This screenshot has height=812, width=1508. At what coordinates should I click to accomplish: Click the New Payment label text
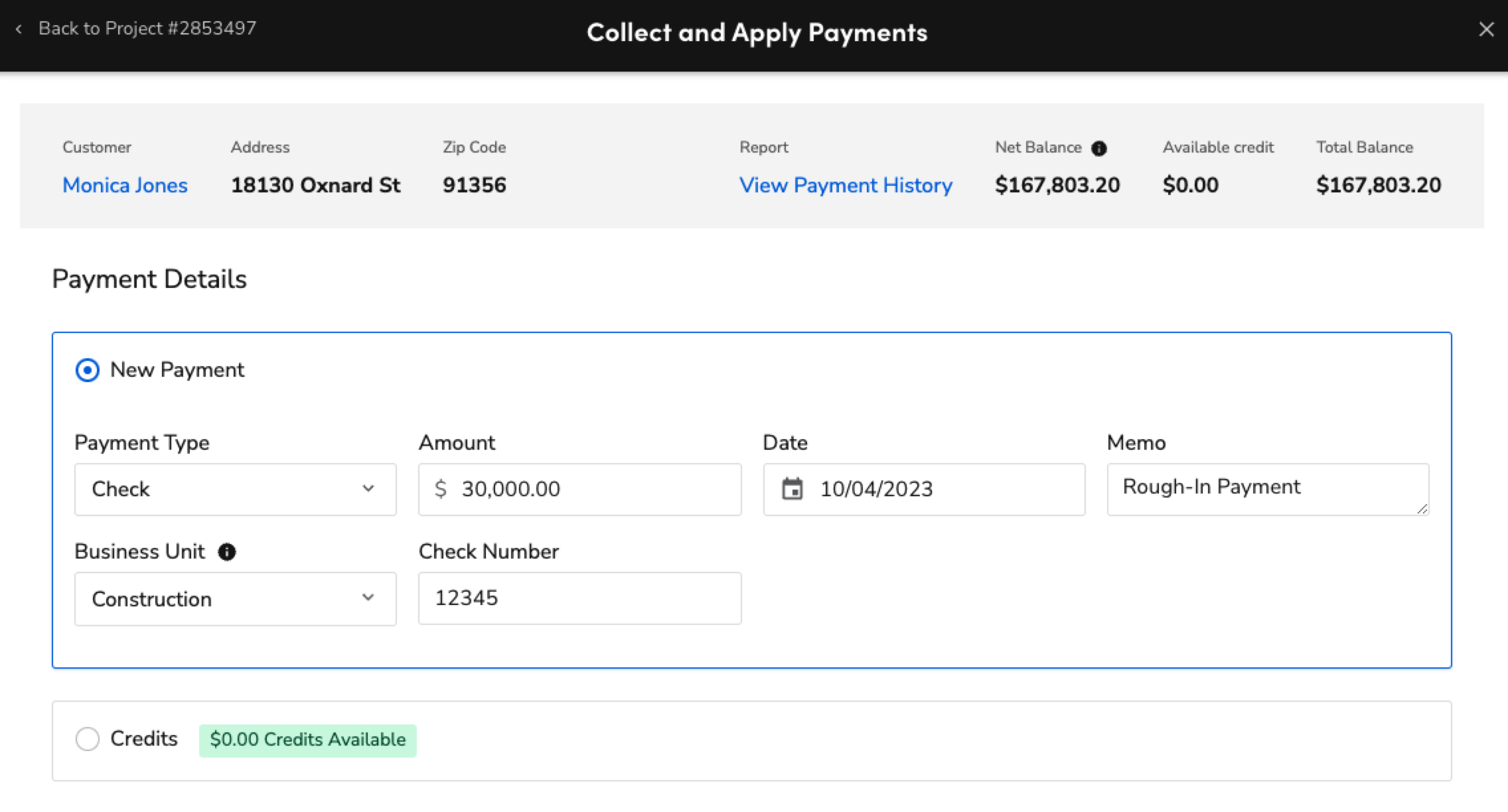pyautogui.click(x=177, y=370)
